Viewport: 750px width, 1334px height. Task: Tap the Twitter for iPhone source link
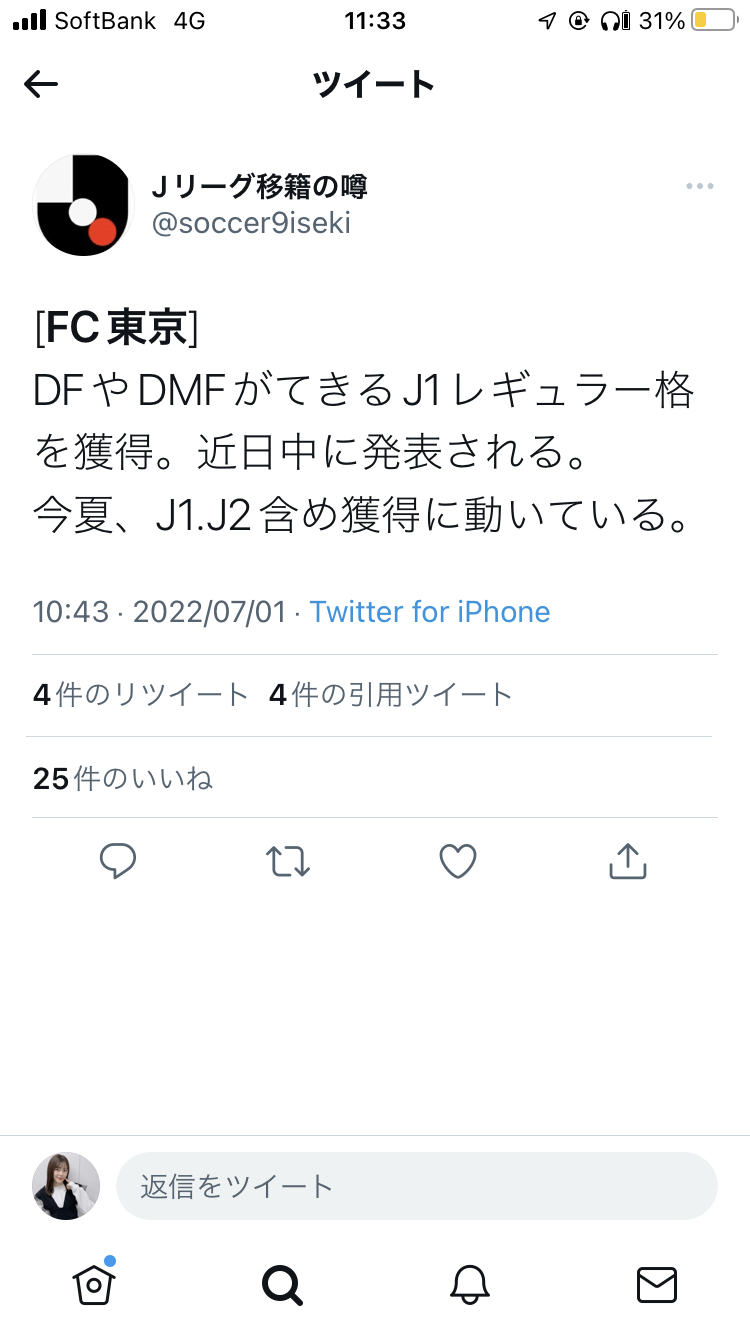coord(430,612)
